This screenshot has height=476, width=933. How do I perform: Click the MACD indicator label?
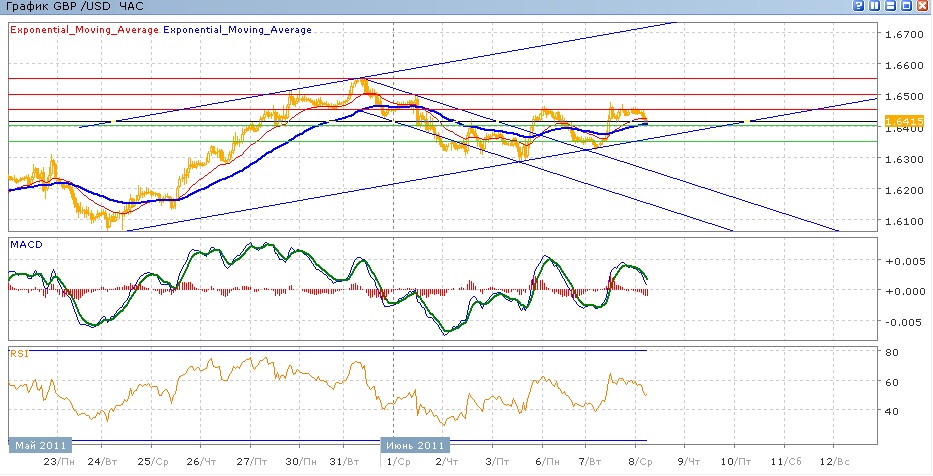(26, 245)
